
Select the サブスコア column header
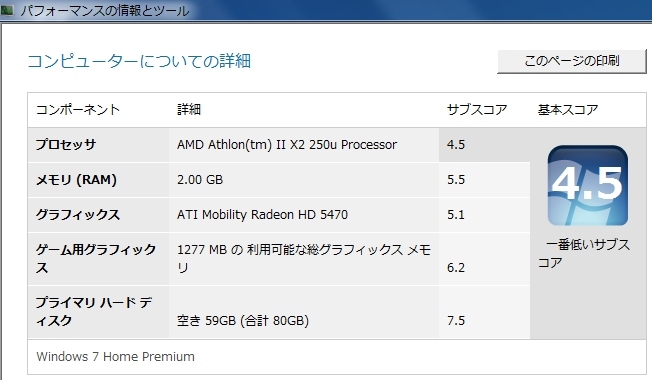477,110
